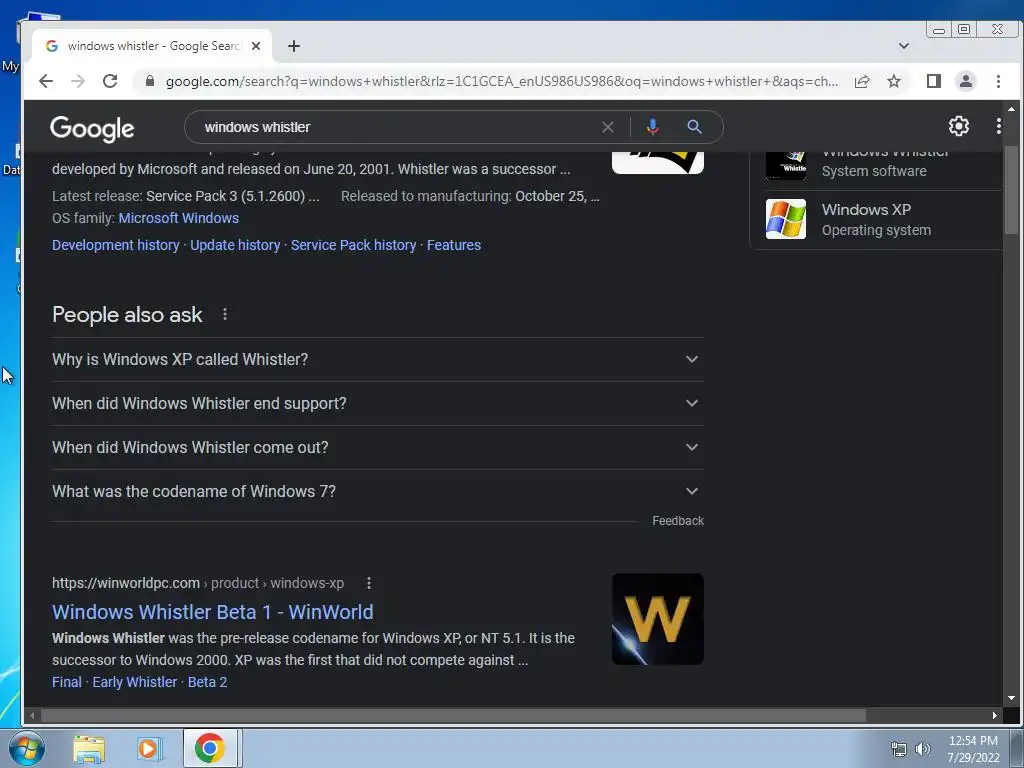
Task: Click the Chrome taskbar icon
Action: [210, 748]
